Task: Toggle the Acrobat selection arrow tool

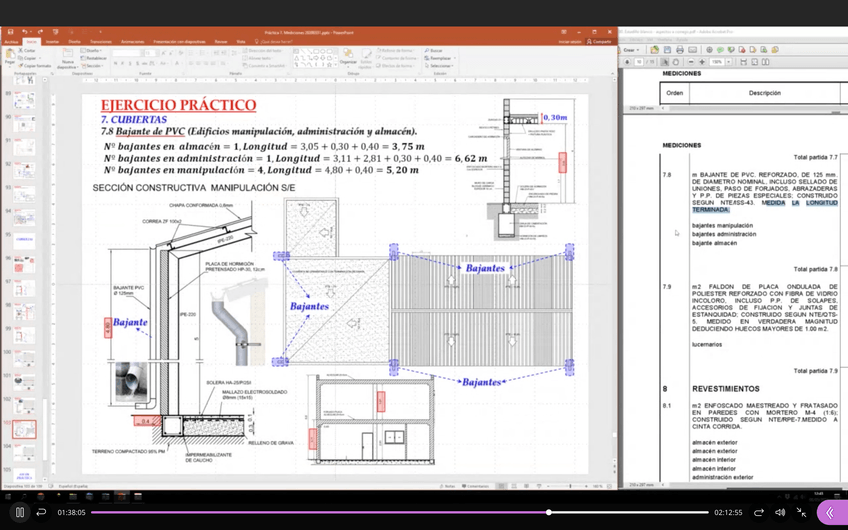Action: 665,62
